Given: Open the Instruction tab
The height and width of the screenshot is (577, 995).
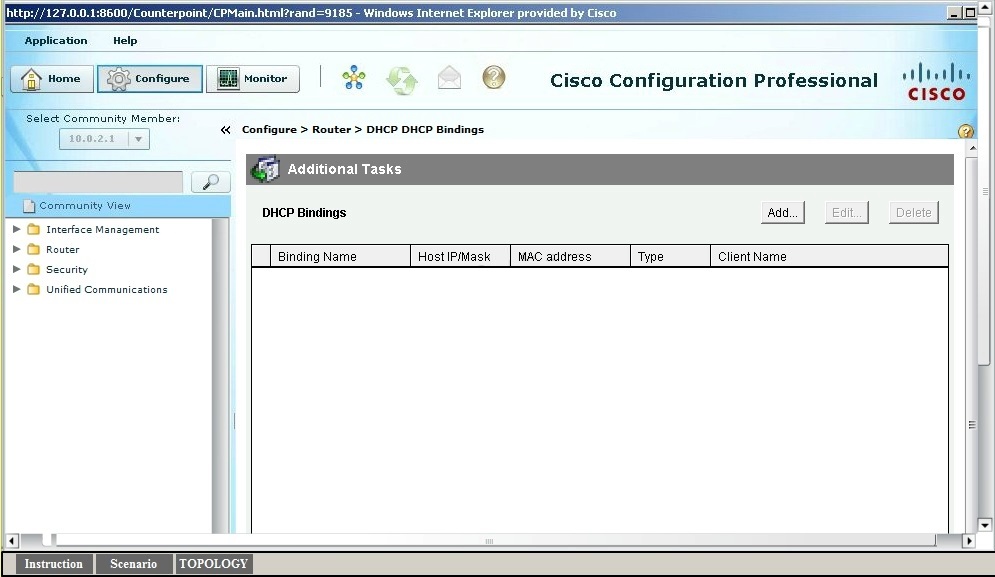Looking at the screenshot, I should coord(53,564).
